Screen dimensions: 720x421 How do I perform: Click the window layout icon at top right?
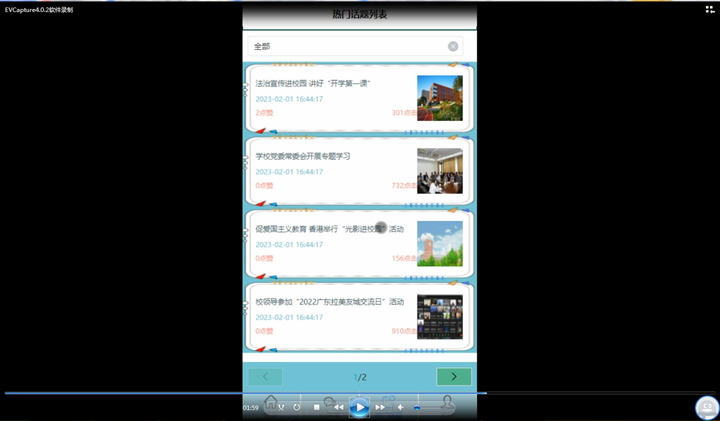[x=710, y=9]
